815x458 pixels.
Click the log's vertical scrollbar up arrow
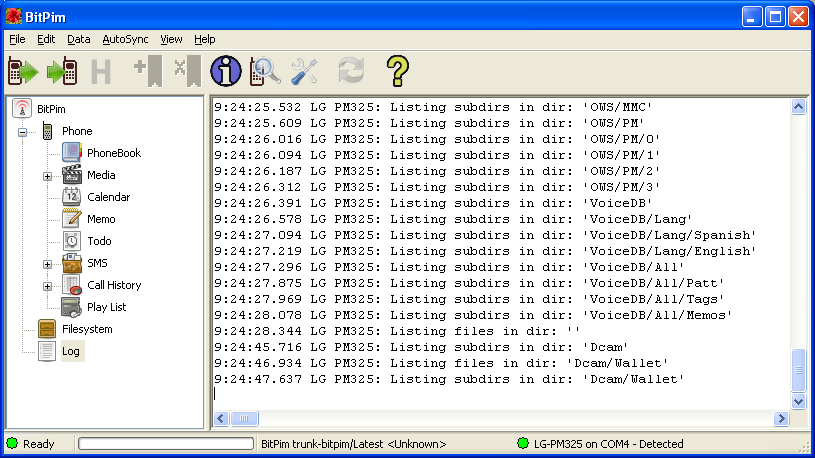point(798,106)
